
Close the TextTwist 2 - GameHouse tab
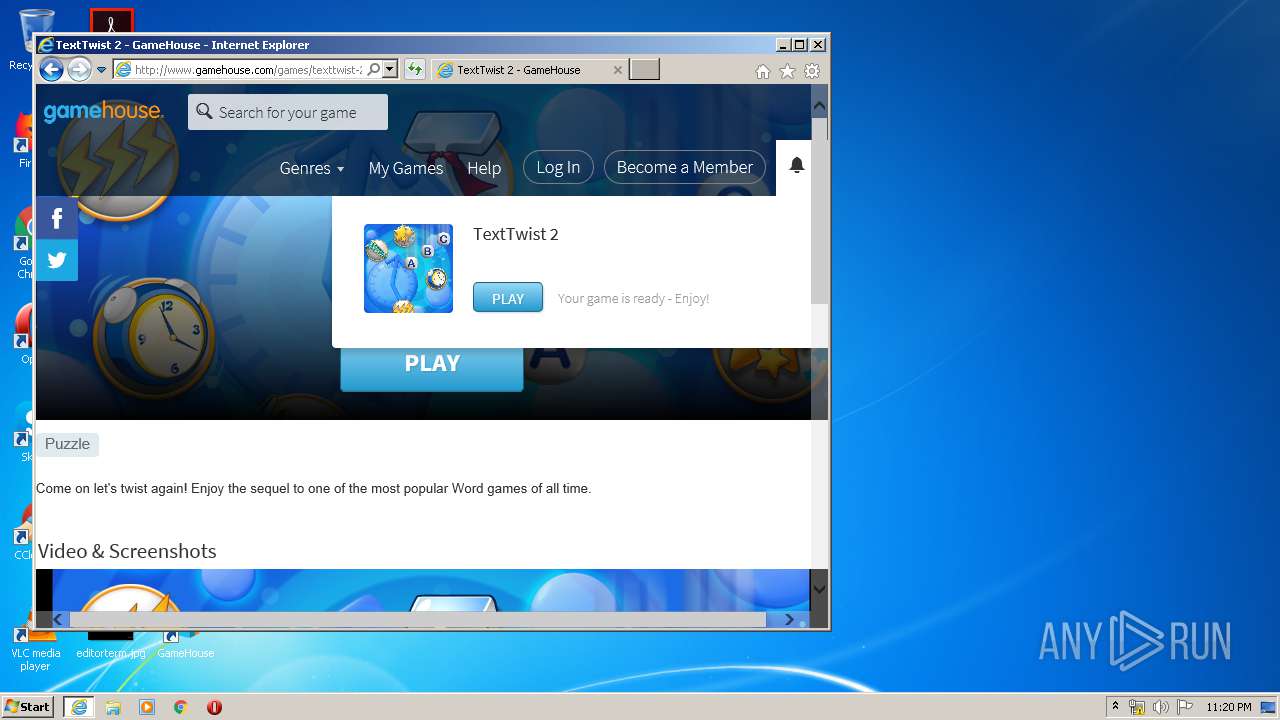coord(617,70)
